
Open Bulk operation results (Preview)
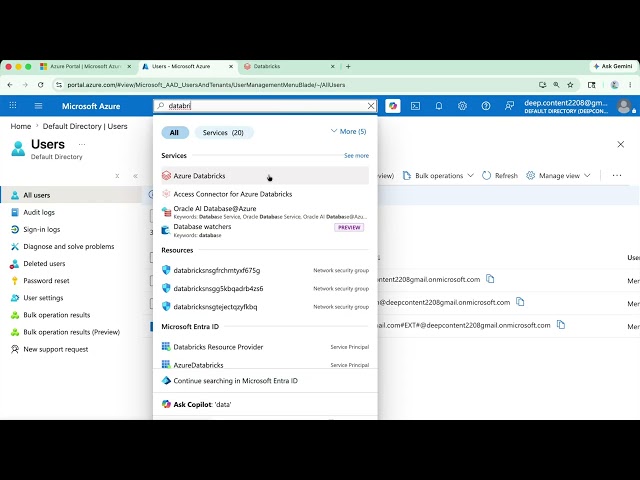pos(71,332)
